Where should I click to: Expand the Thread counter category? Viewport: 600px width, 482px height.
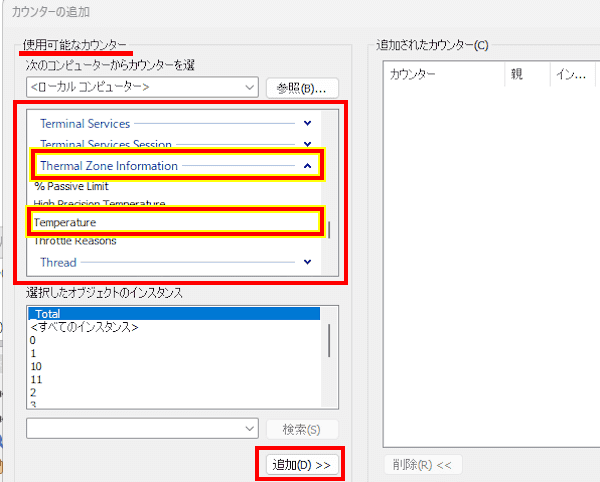[307, 262]
